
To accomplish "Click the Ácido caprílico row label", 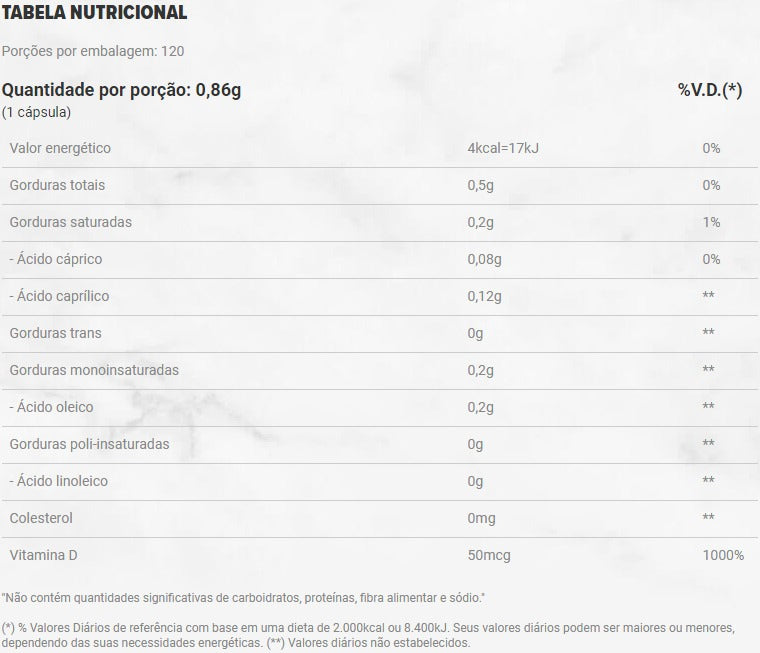I will click(59, 296).
